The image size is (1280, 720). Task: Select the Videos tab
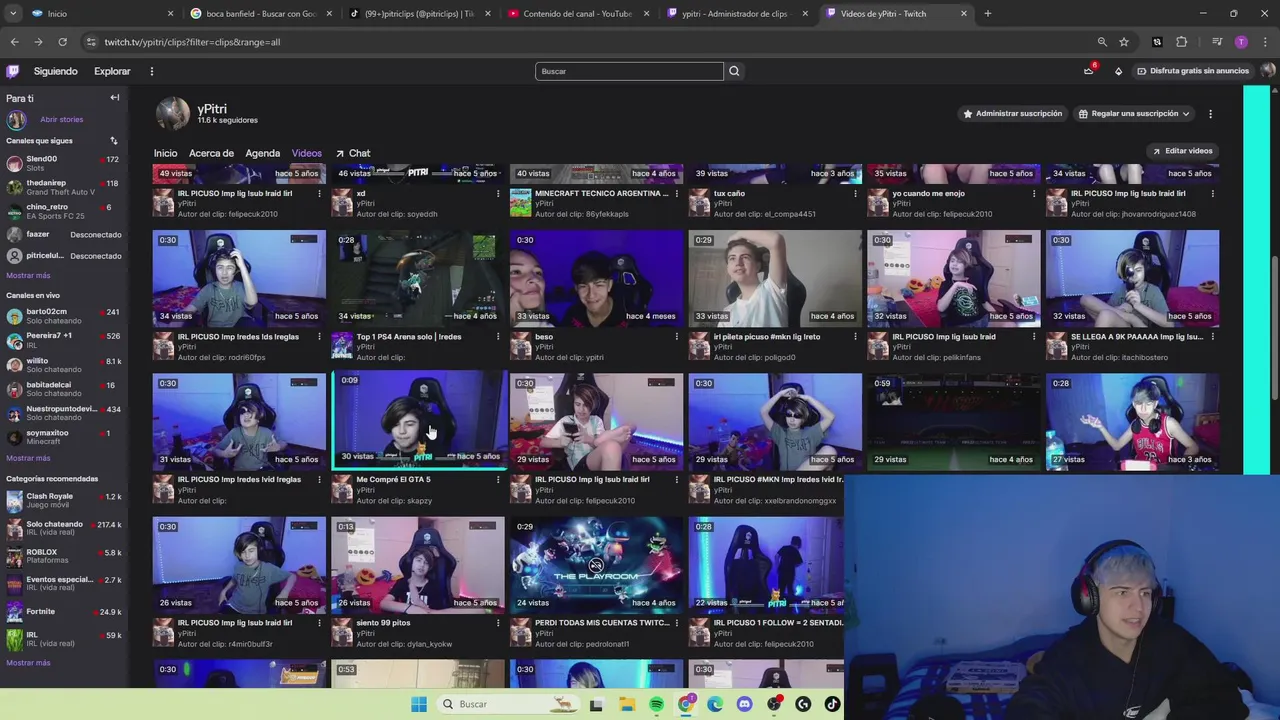click(306, 154)
